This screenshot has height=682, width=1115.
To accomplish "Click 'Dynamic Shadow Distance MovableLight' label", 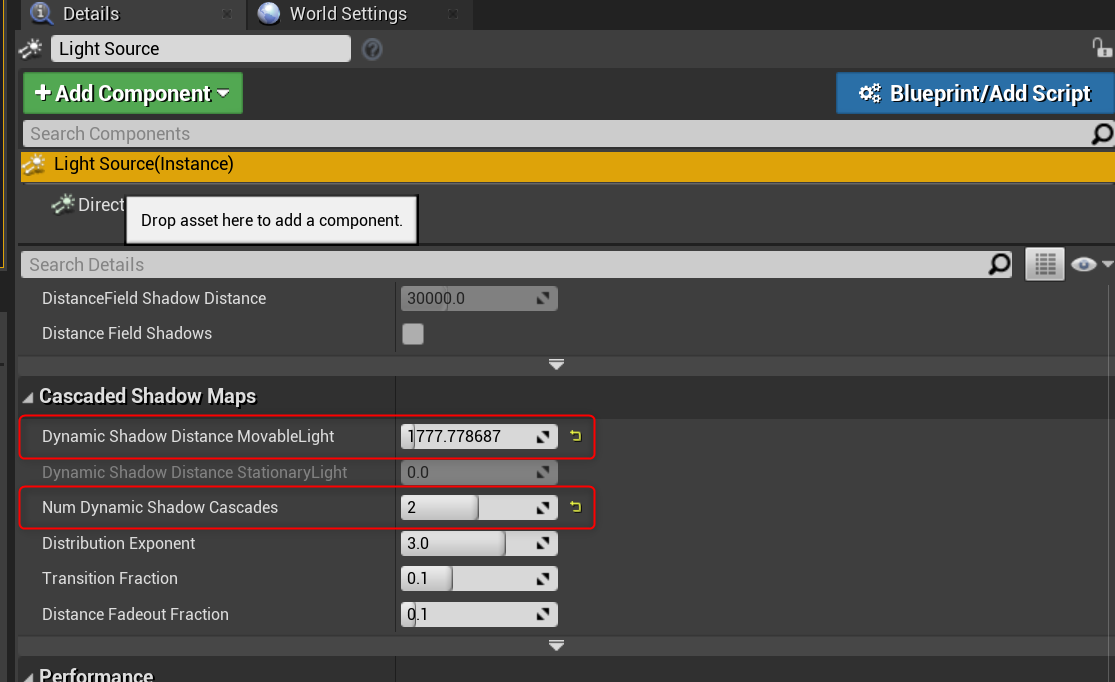I will (x=188, y=437).
